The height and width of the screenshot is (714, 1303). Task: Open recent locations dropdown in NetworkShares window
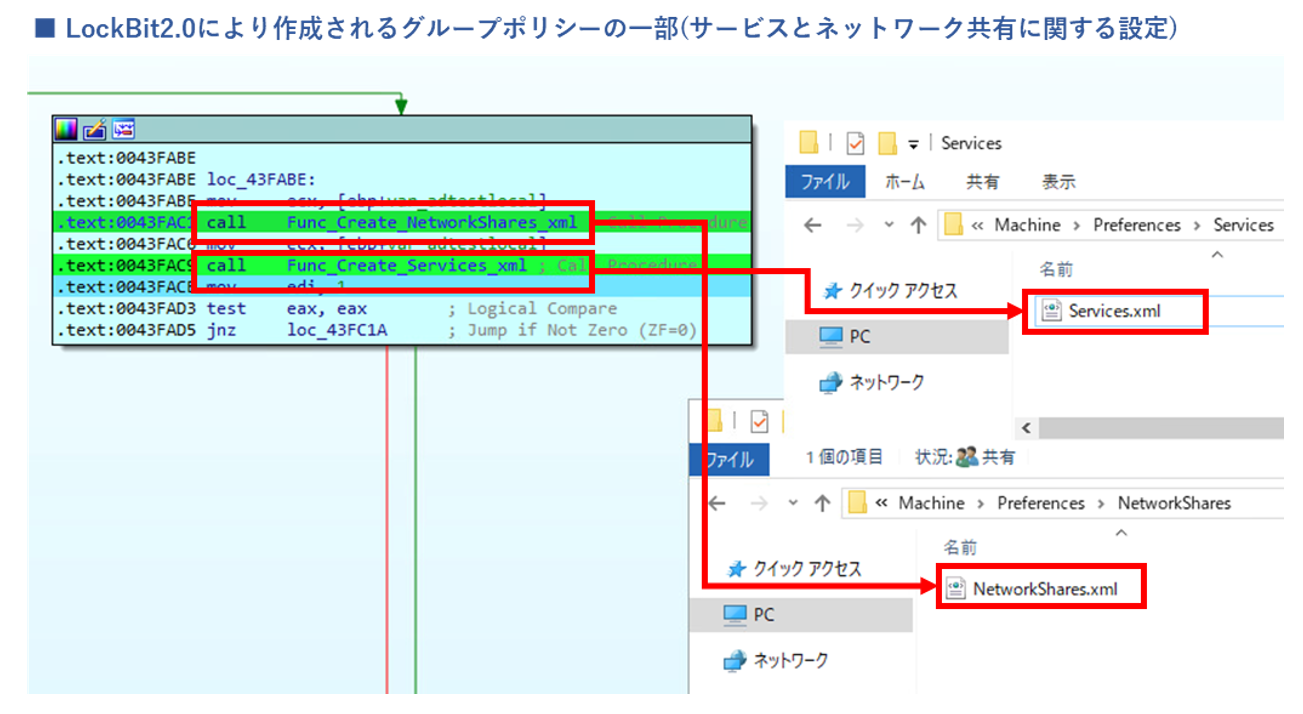793,503
